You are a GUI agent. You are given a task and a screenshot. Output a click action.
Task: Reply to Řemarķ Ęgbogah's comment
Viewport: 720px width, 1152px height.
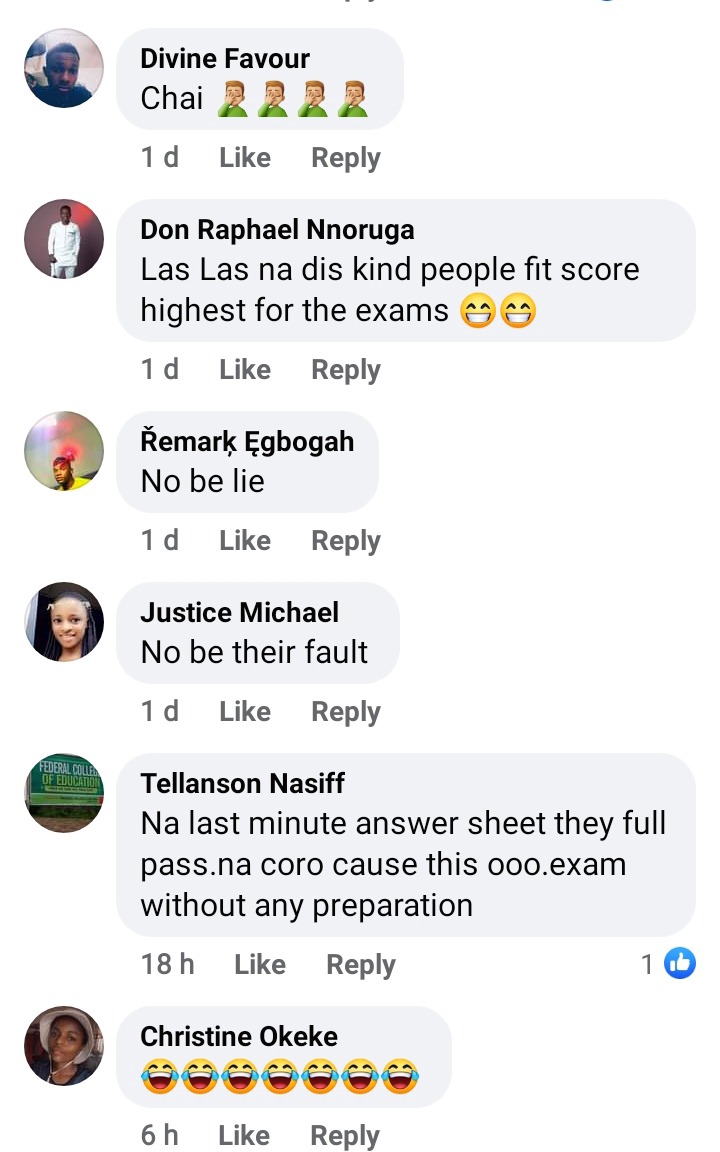(x=345, y=541)
